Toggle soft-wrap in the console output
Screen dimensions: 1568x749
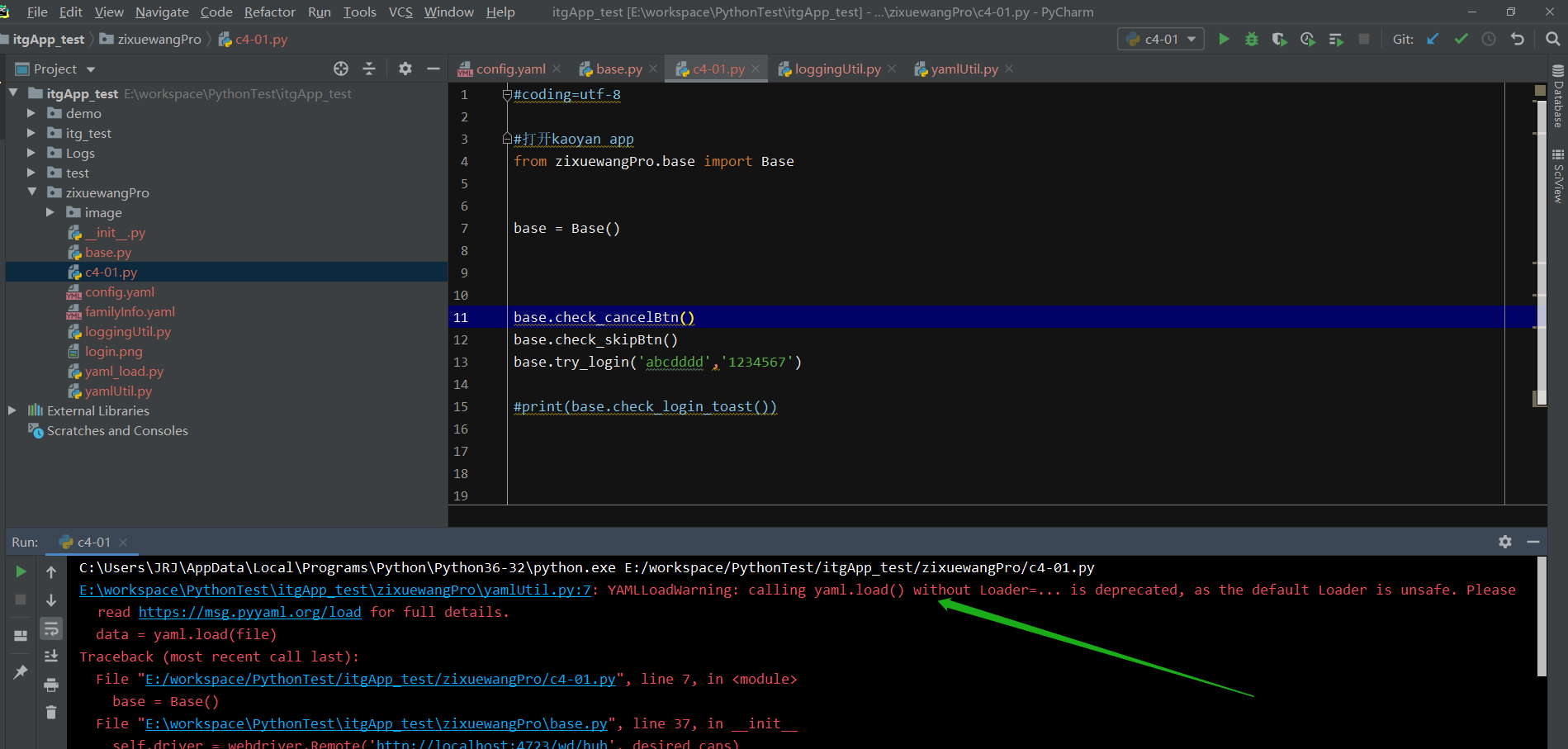pos(51,628)
